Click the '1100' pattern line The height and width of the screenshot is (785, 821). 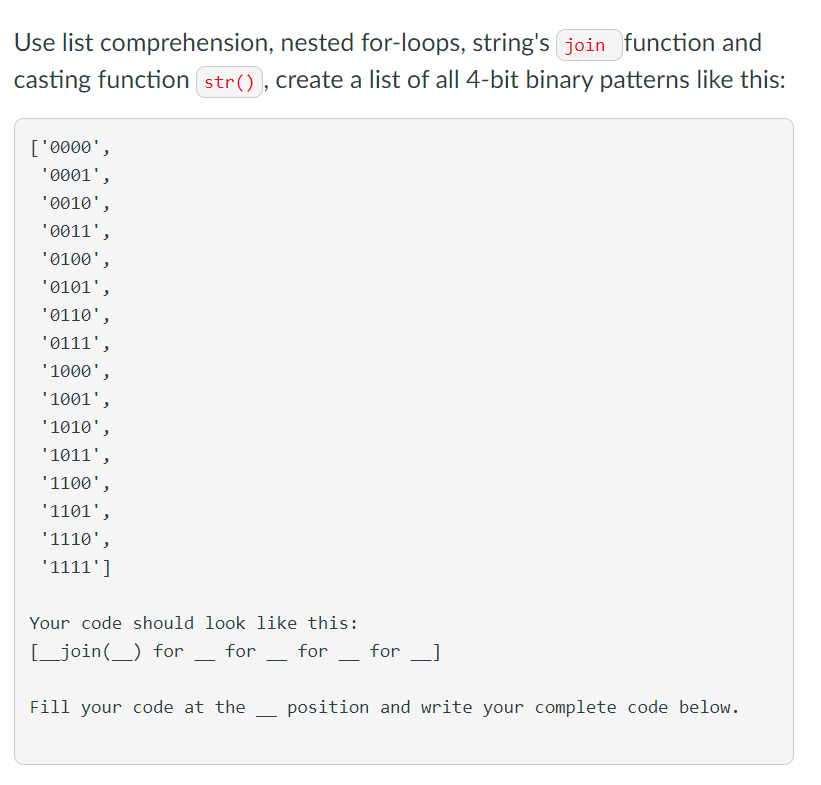click(75, 483)
